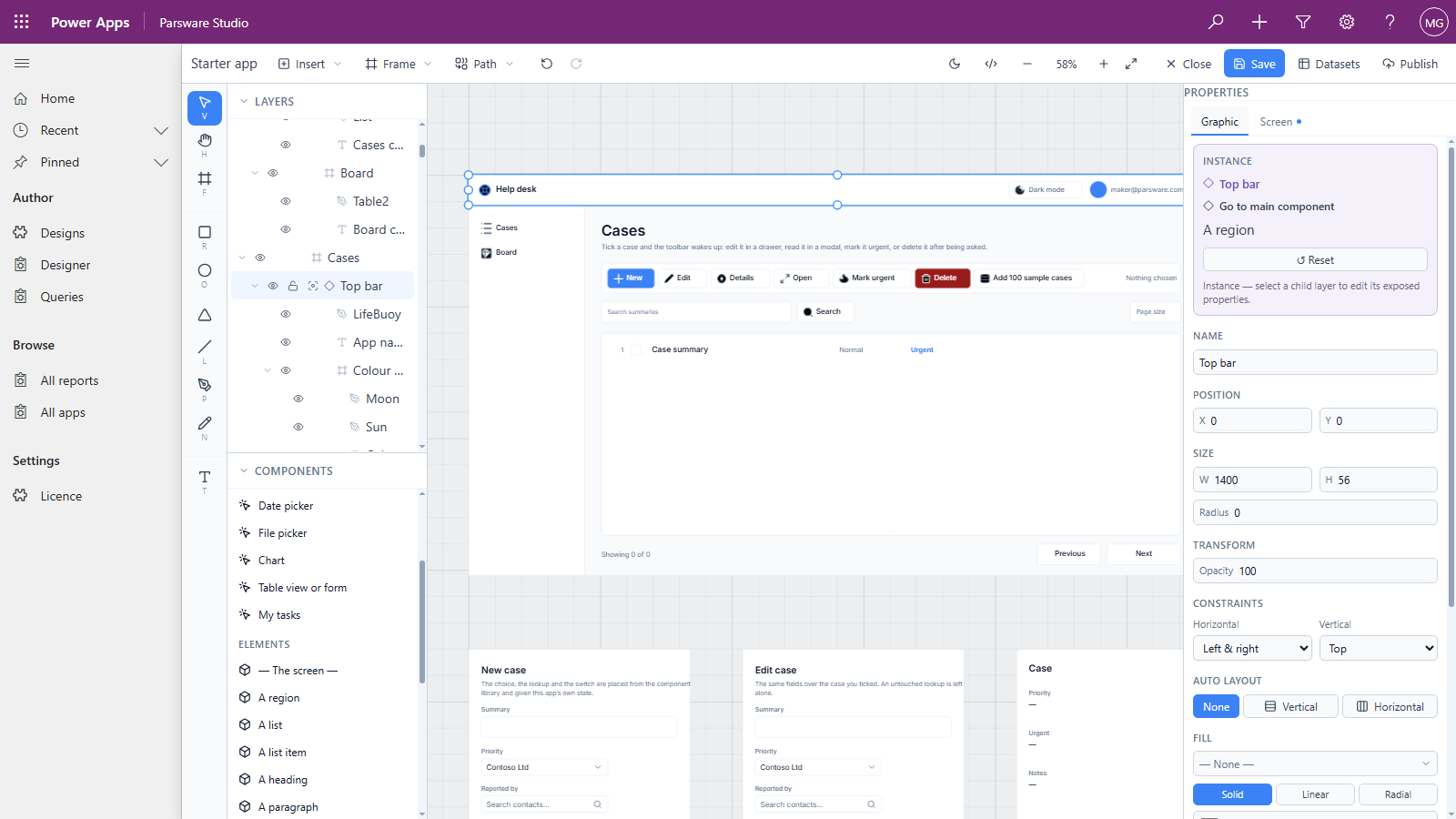Expand canvas to fullscreen
The height and width of the screenshot is (819, 1456).
1131,64
